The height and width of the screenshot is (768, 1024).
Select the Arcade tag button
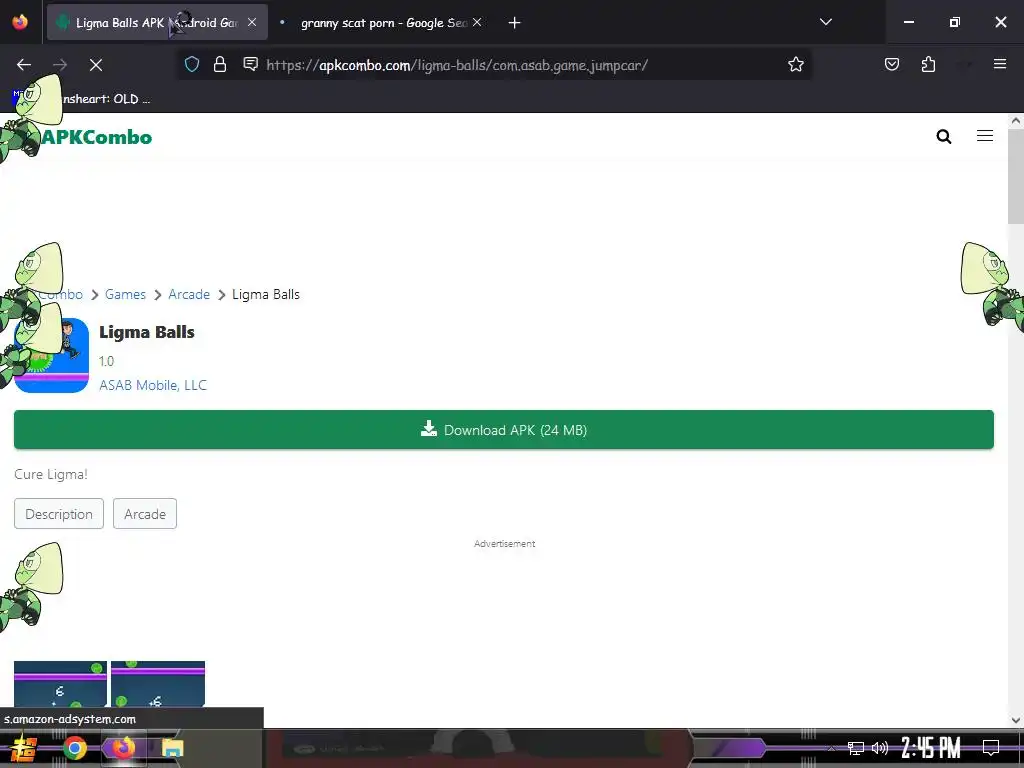[145, 514]
